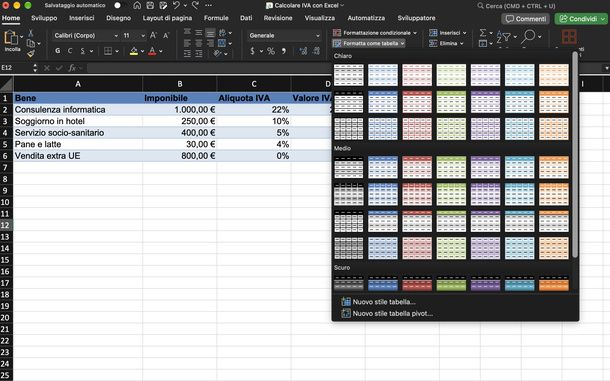Select the first light blue style under Chiaro
The width and height of the screenshot is (610, 381).
coord(383,75)
